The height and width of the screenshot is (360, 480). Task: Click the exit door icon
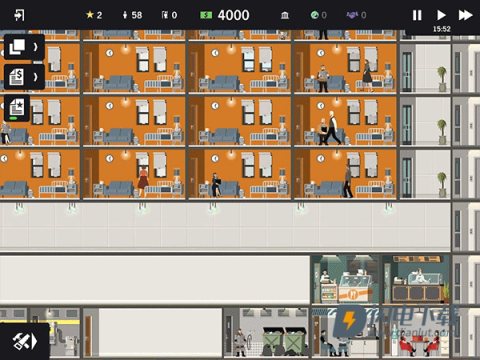pos(19,15)
